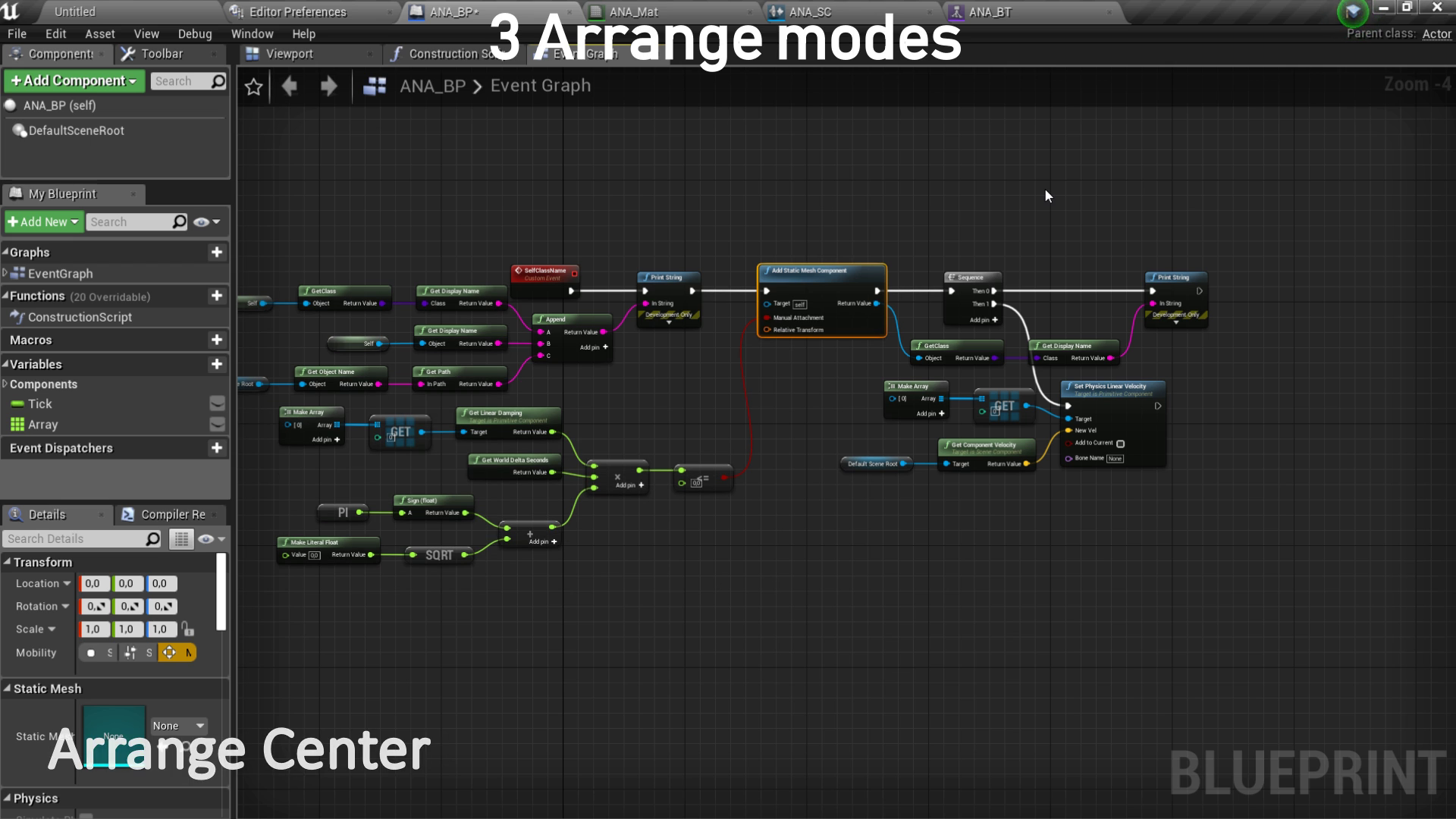1456x819 pixels.
Task: Select the Static Mesh None dropdown
Action: (x=179, y=725)
